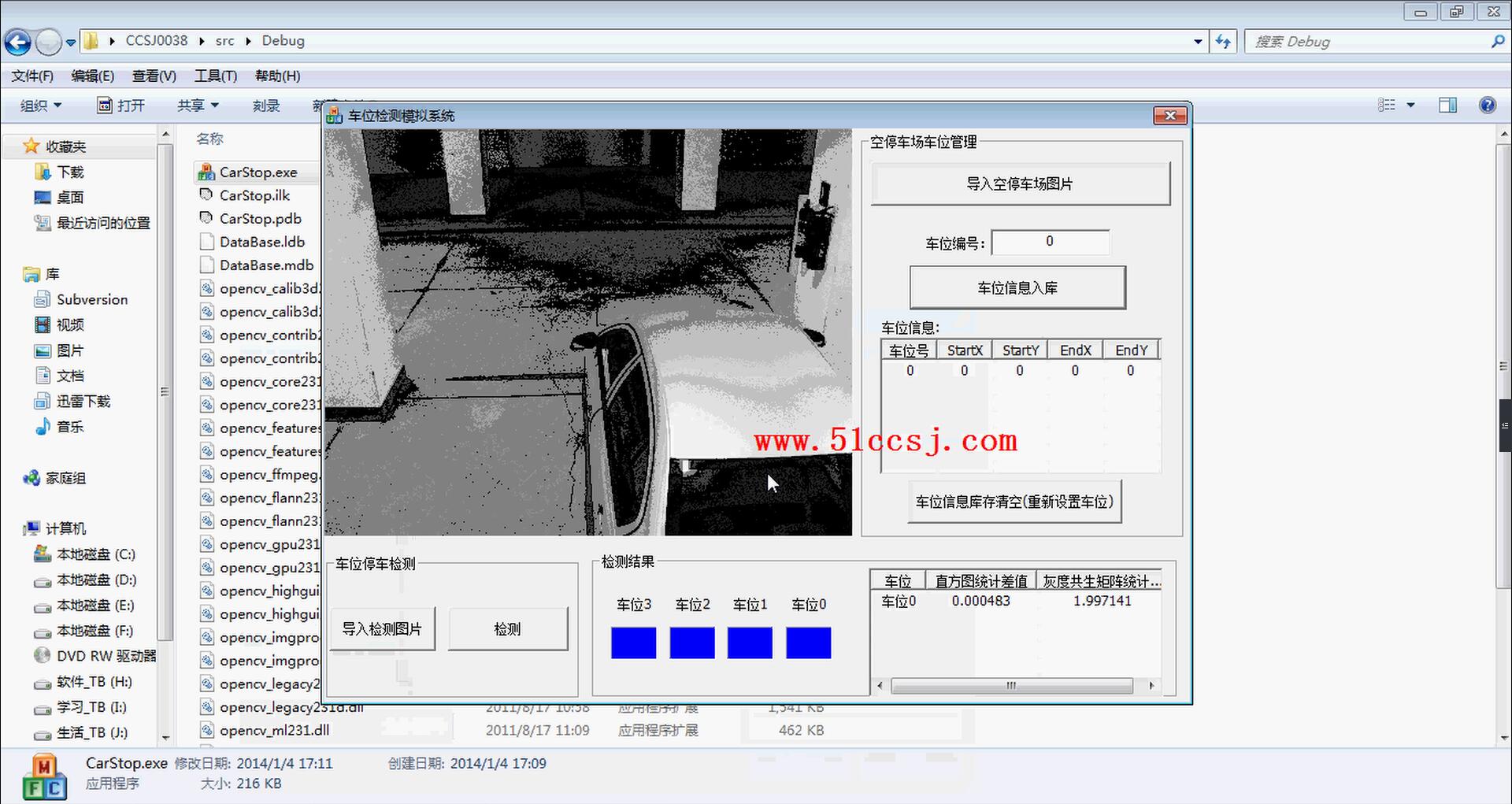
Task: Click the 打开 toolbar button
Action: pyautogui.click(x=121, y=106)
